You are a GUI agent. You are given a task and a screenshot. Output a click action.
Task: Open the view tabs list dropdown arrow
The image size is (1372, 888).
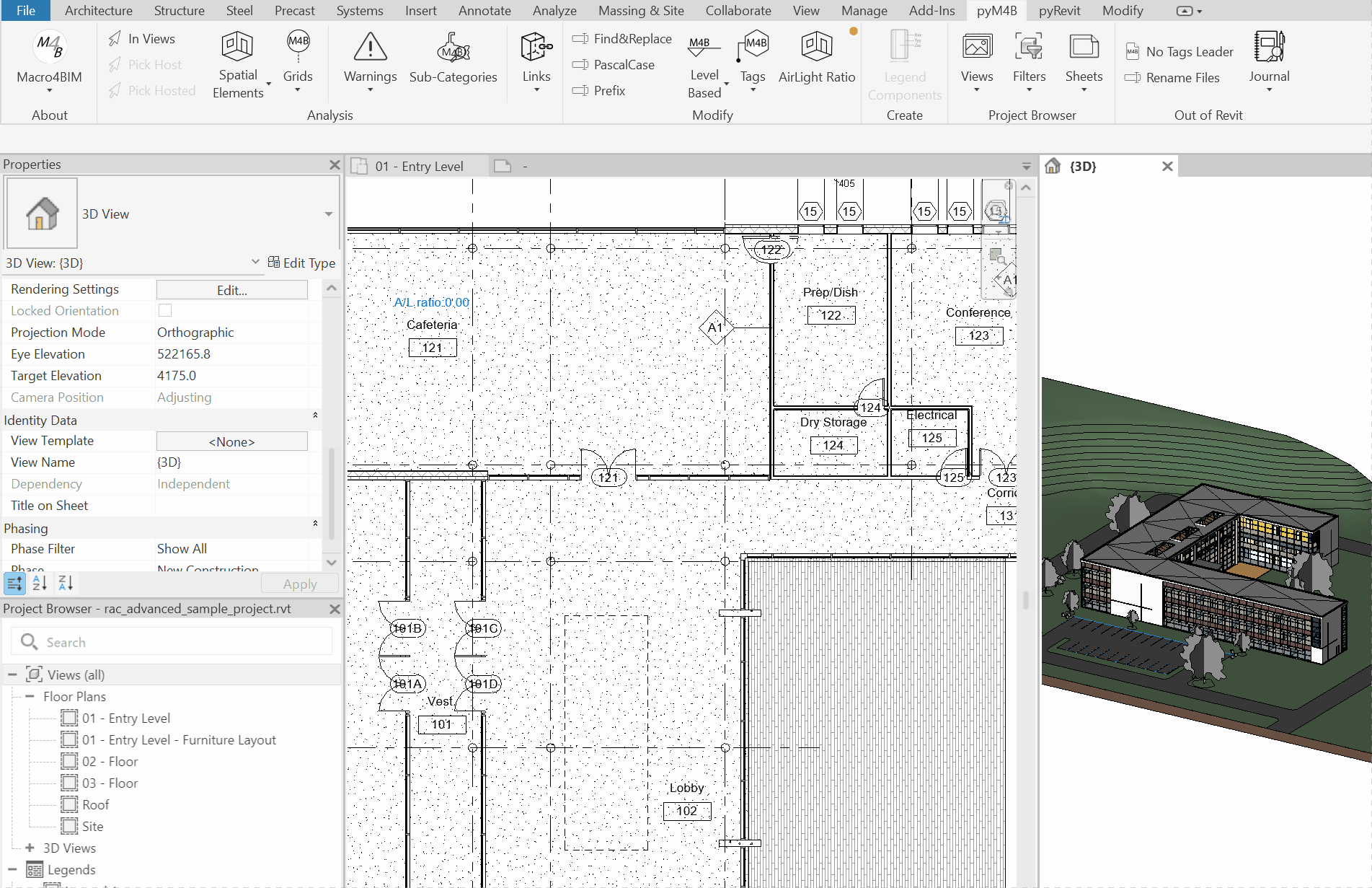pos(1027,167)
